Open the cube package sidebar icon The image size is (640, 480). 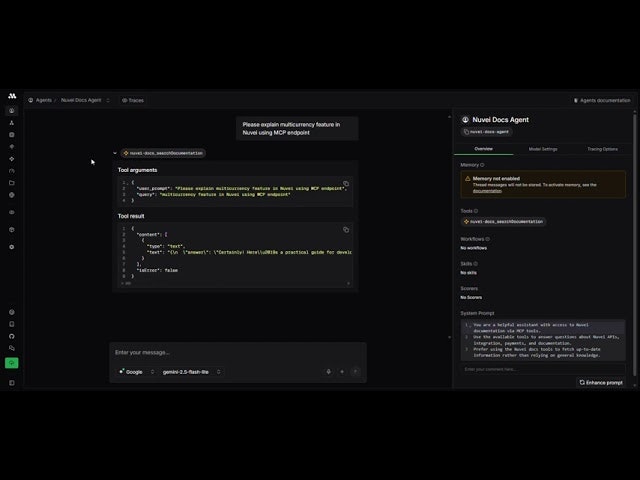pyautogui.click(x=12, y=230)
